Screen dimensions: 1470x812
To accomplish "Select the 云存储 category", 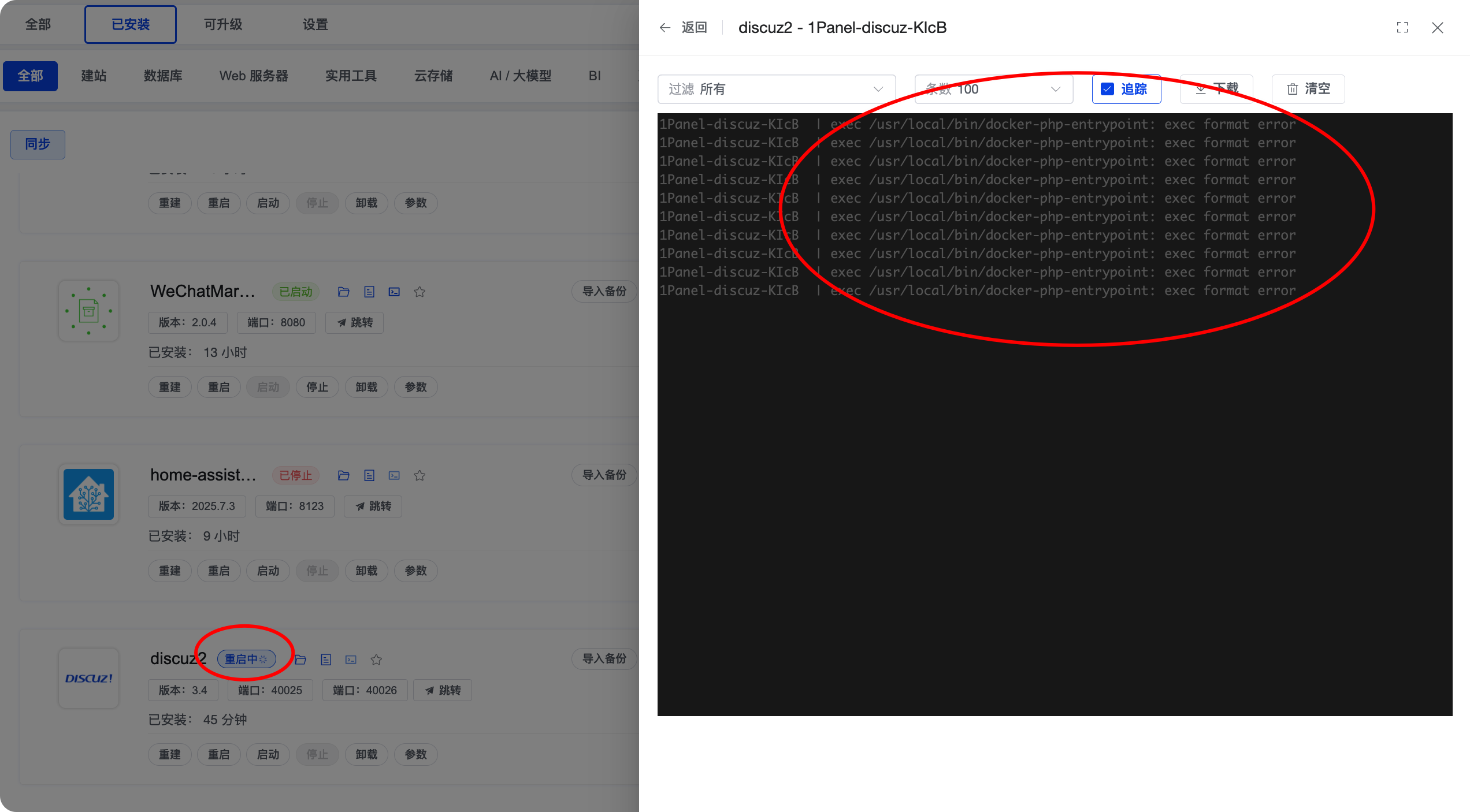I will click(x=433, y=76).
